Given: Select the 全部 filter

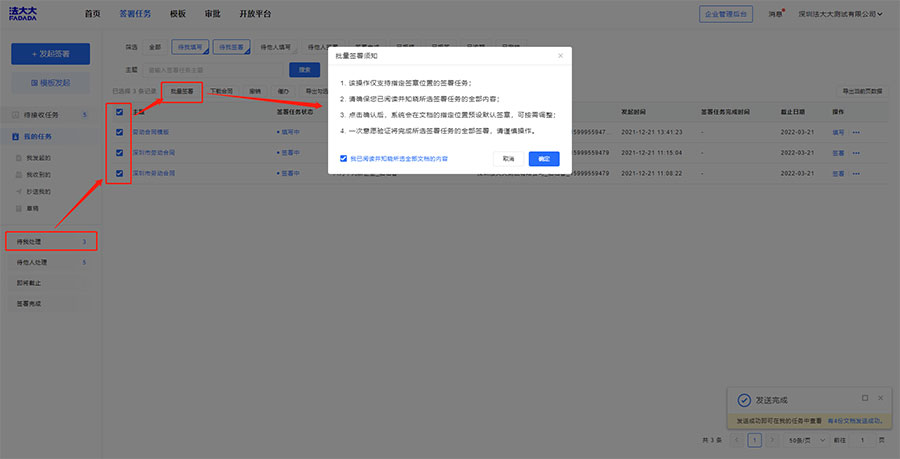Looking at the screenshot, I should click(155, 48).
